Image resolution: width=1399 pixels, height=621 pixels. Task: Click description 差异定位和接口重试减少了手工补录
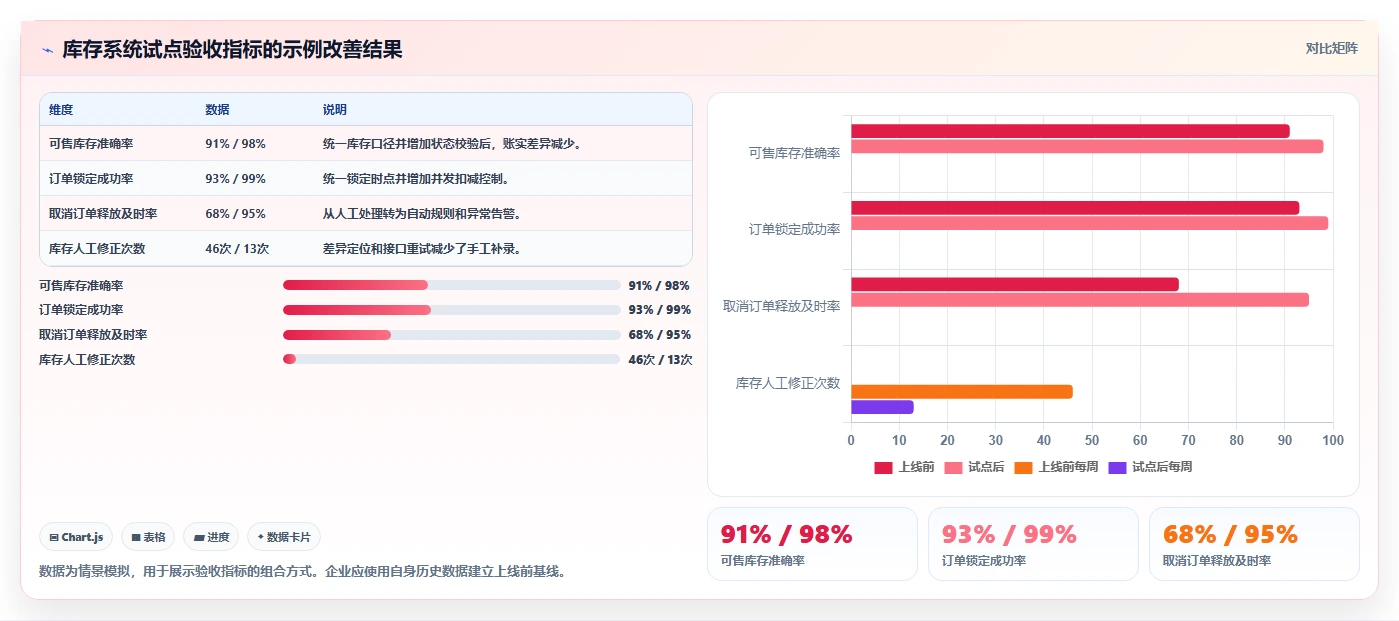pyautogui.click(x=422, y=249)
